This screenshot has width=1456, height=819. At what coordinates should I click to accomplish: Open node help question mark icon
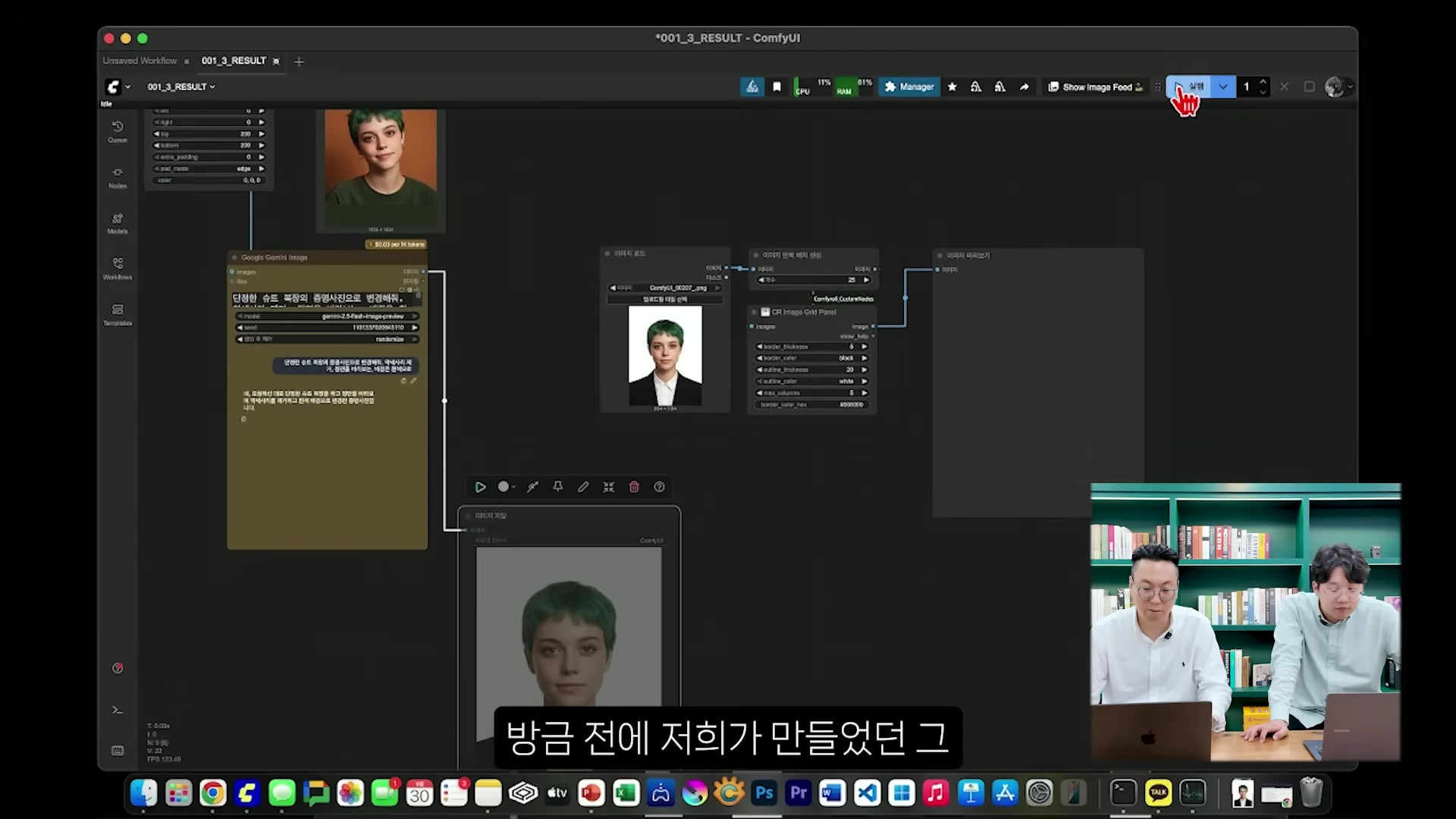point(659,487)
